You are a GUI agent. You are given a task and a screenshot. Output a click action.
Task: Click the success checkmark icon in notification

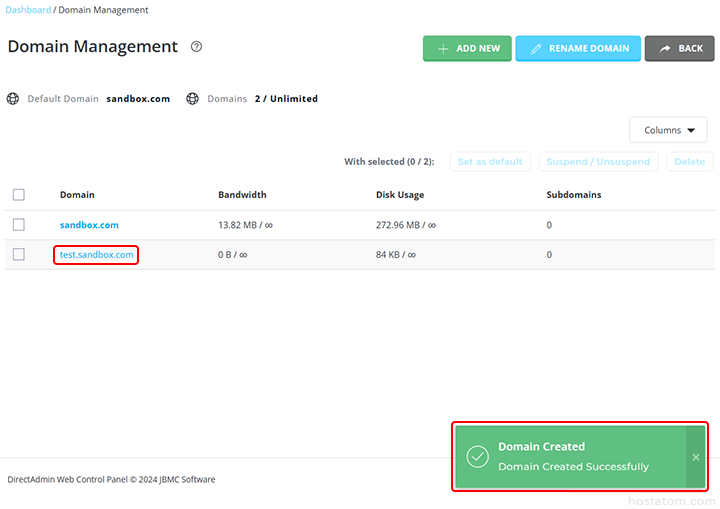click(478, 457)
